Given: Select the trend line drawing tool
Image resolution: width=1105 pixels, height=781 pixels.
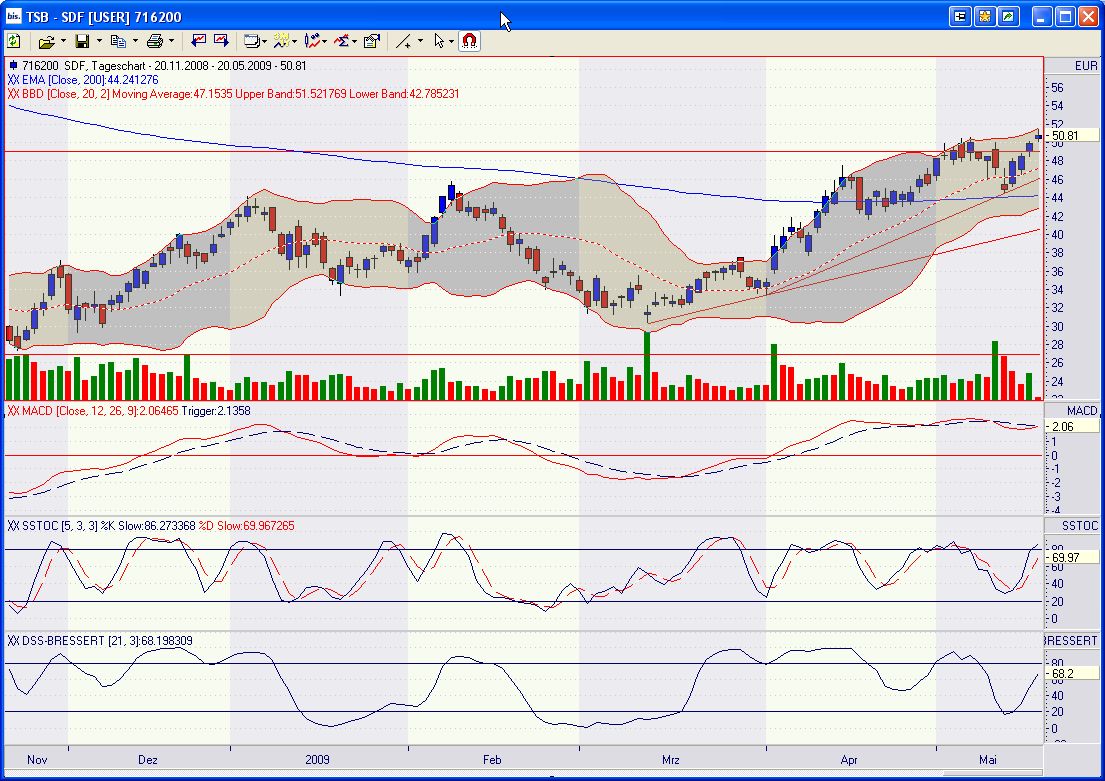Looking at the screenshot, I should click(404, 42).
